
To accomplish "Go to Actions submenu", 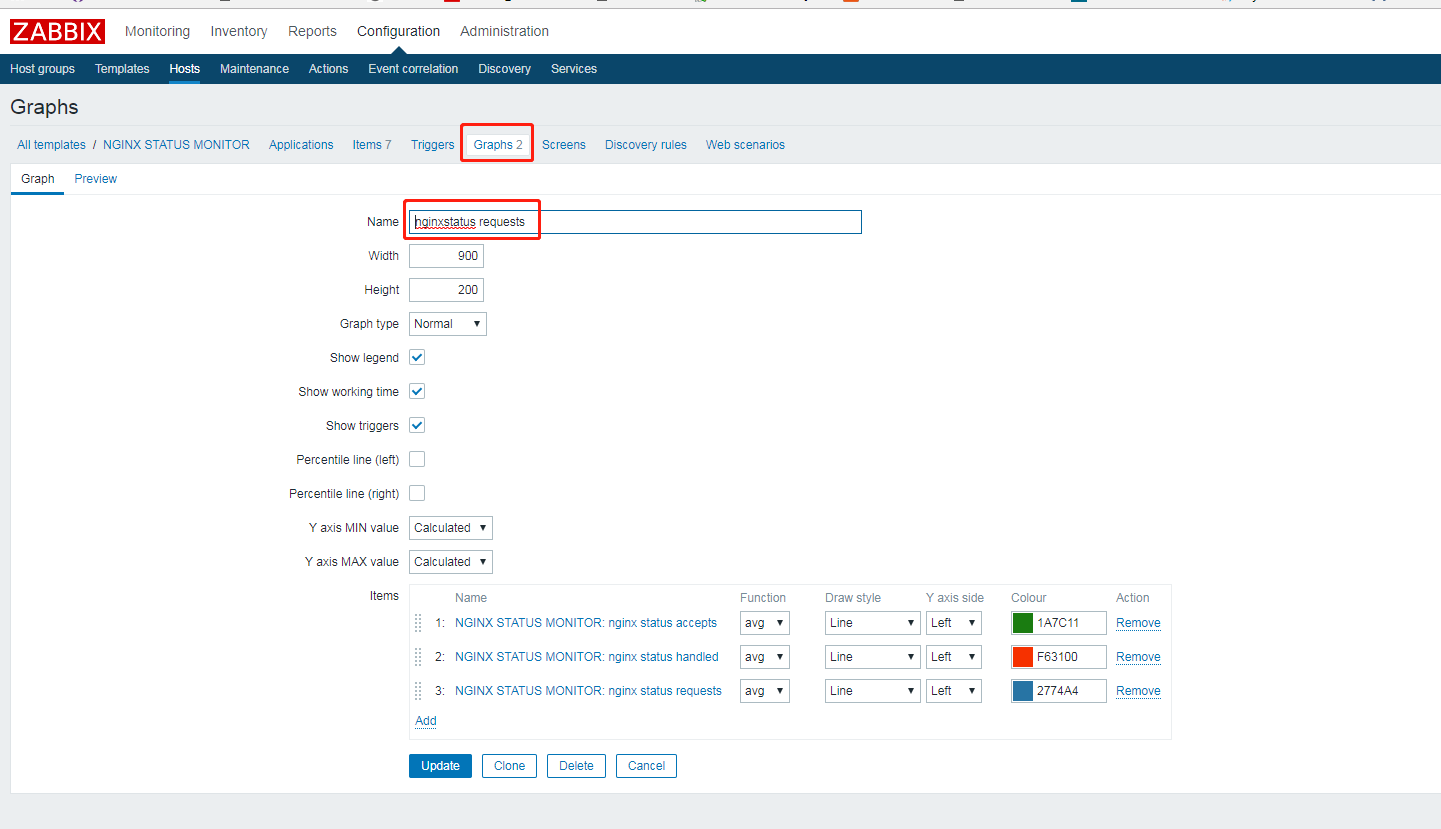I will (328, 69).
